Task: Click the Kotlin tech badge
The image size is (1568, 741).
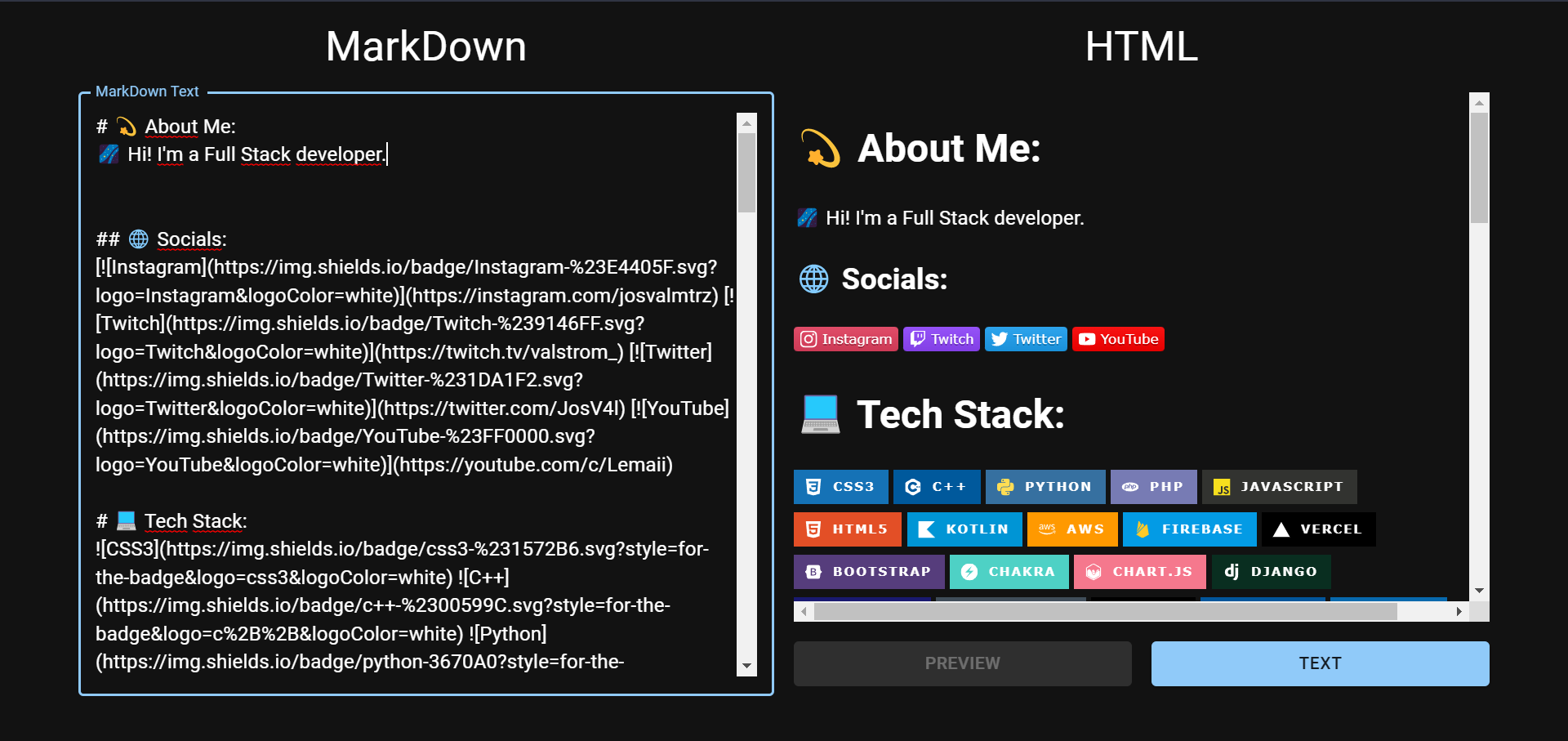Action: (x=964, y=529)
